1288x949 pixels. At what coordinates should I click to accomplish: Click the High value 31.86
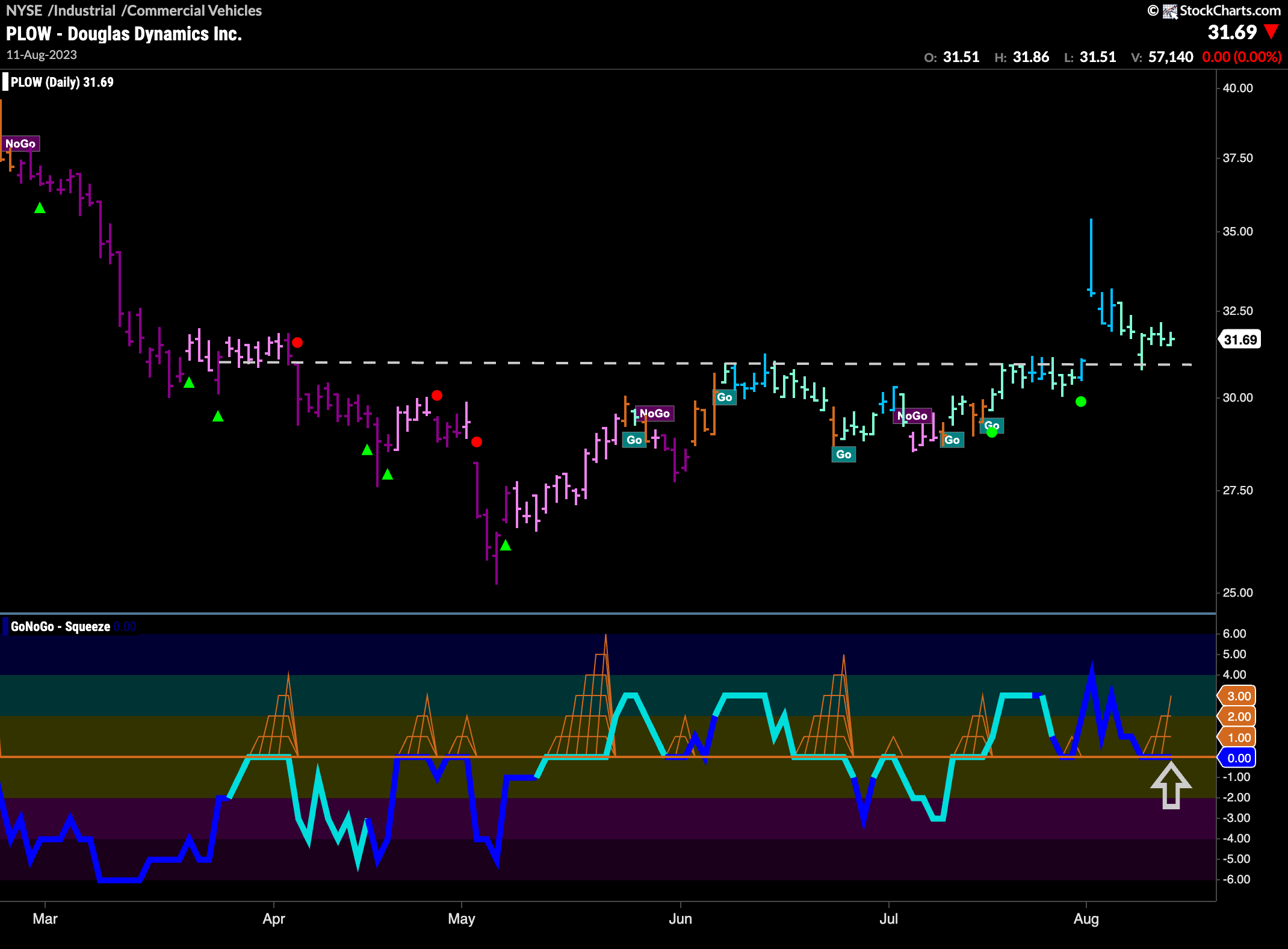click(1031, 57)
